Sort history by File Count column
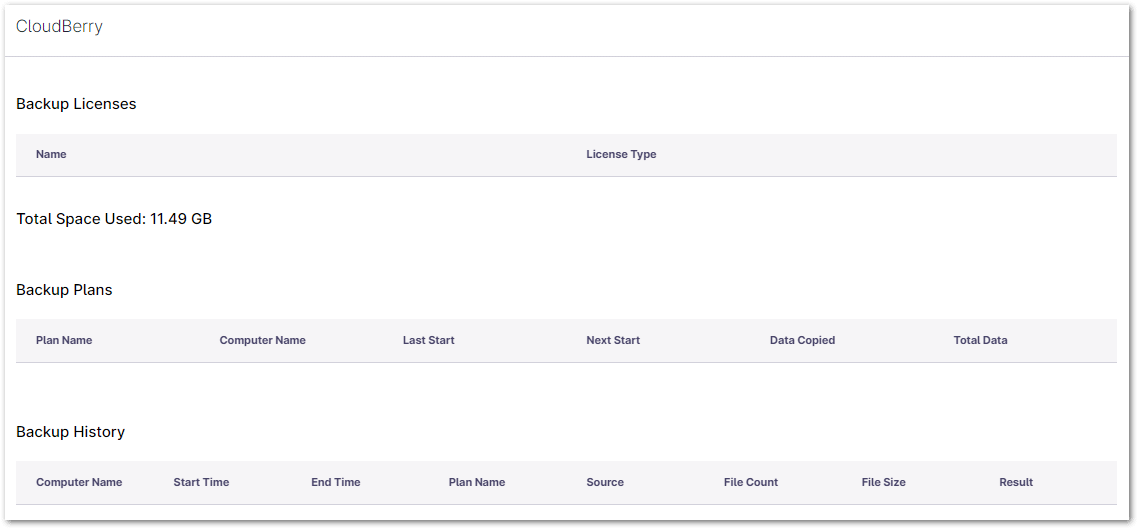Image resolution: width=1138 pixels, height=529 pixels. click(x=750, y=483)
